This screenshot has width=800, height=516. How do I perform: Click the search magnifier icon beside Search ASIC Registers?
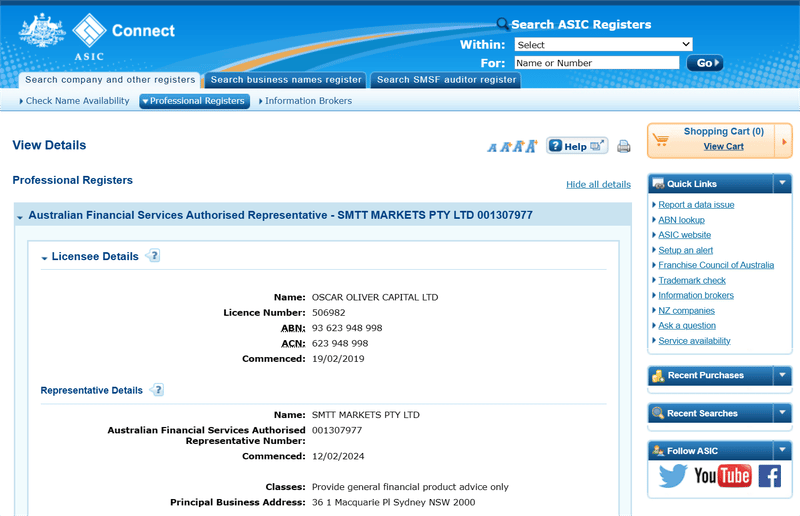pyautogui.click(x=503, y=23)
